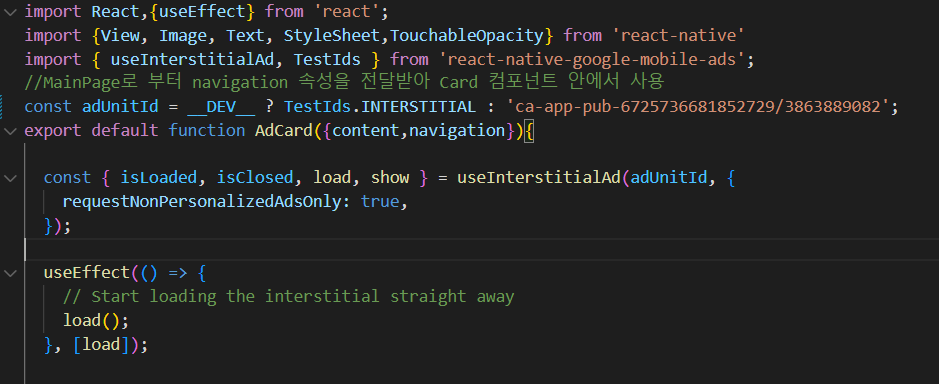Click the 'react-native' module string
The width and height of the screenshot is (939, 384).
click(678, 35)
